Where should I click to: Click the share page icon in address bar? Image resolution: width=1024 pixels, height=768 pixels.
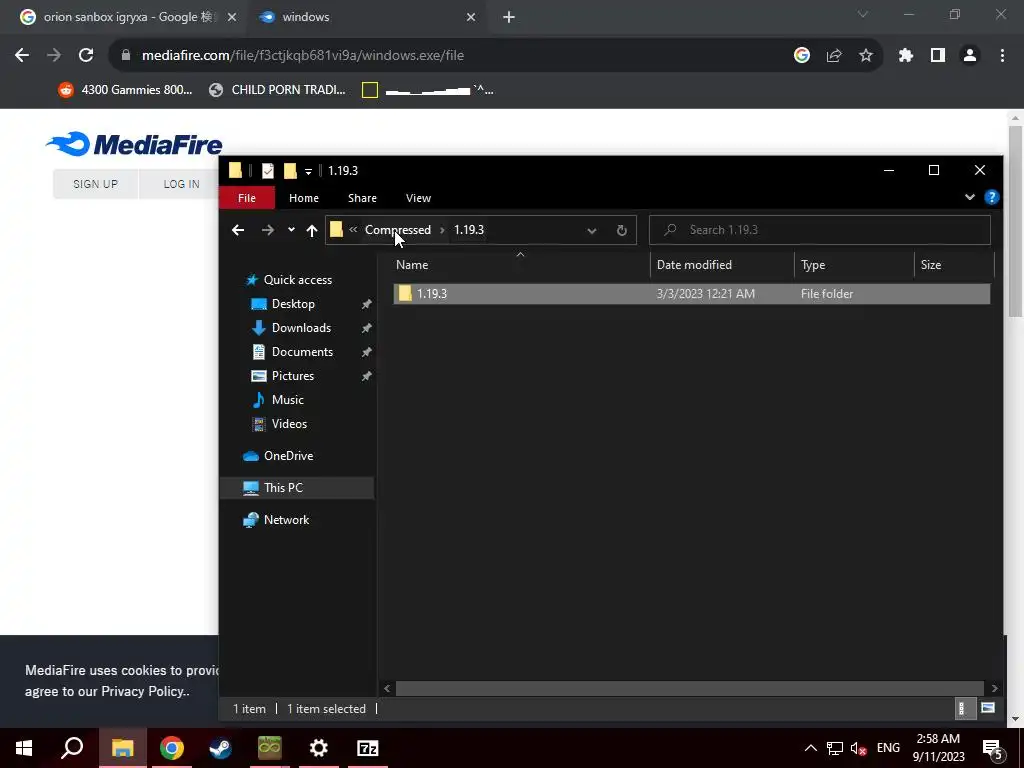(834, 56)
